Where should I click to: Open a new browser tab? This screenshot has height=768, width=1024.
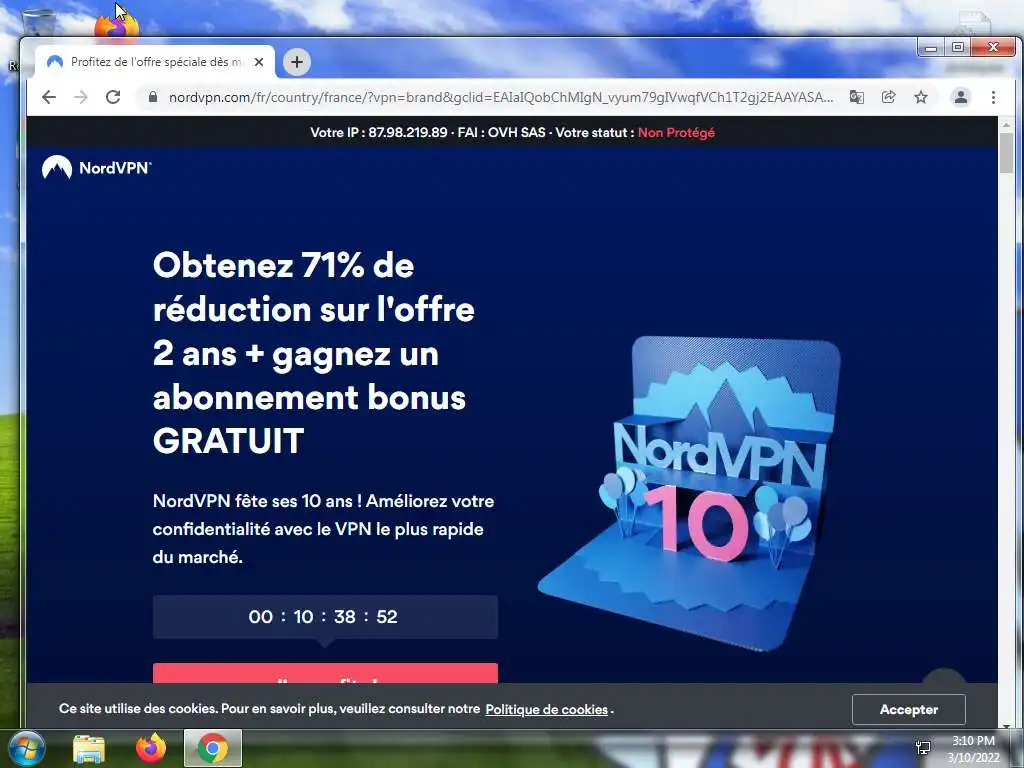coord(297,62)
